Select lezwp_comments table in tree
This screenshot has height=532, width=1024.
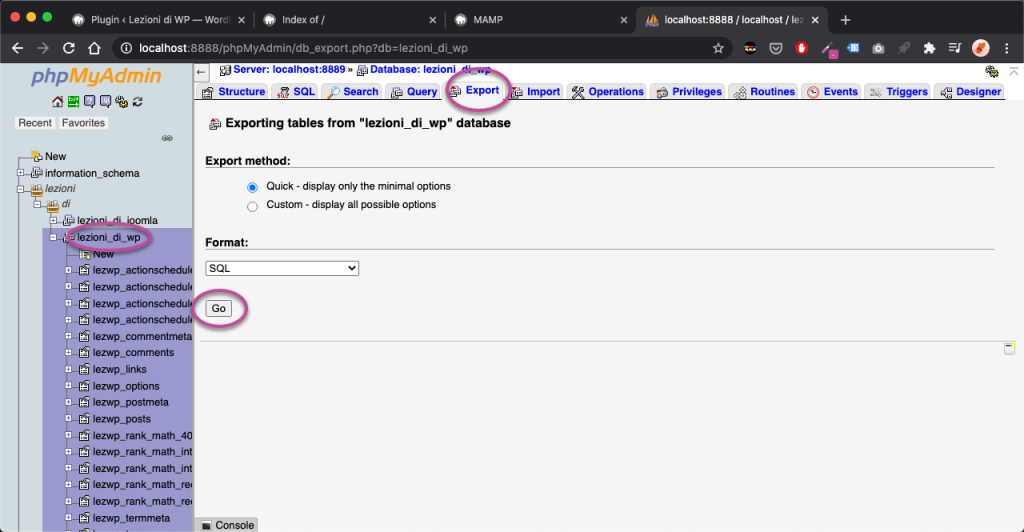133,352
